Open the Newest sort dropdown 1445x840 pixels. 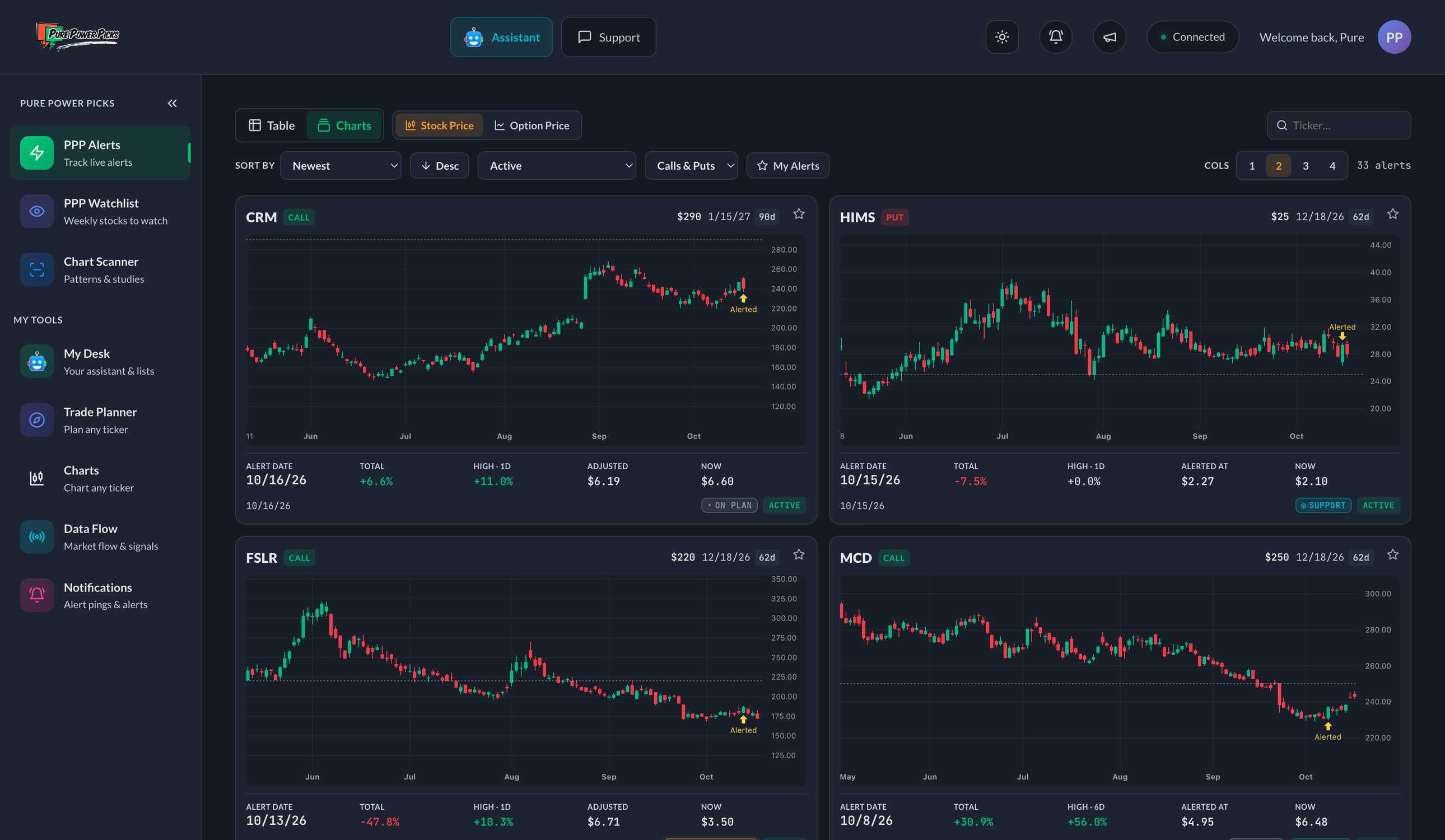[341, 166]
